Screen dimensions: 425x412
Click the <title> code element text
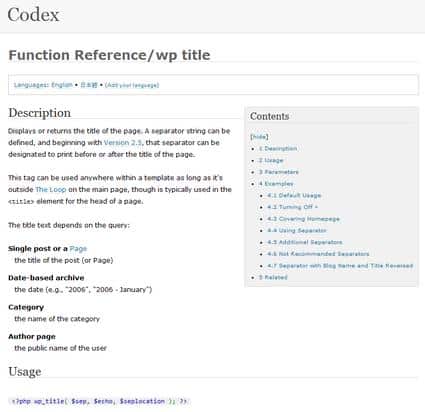click(x=21, y=202)
